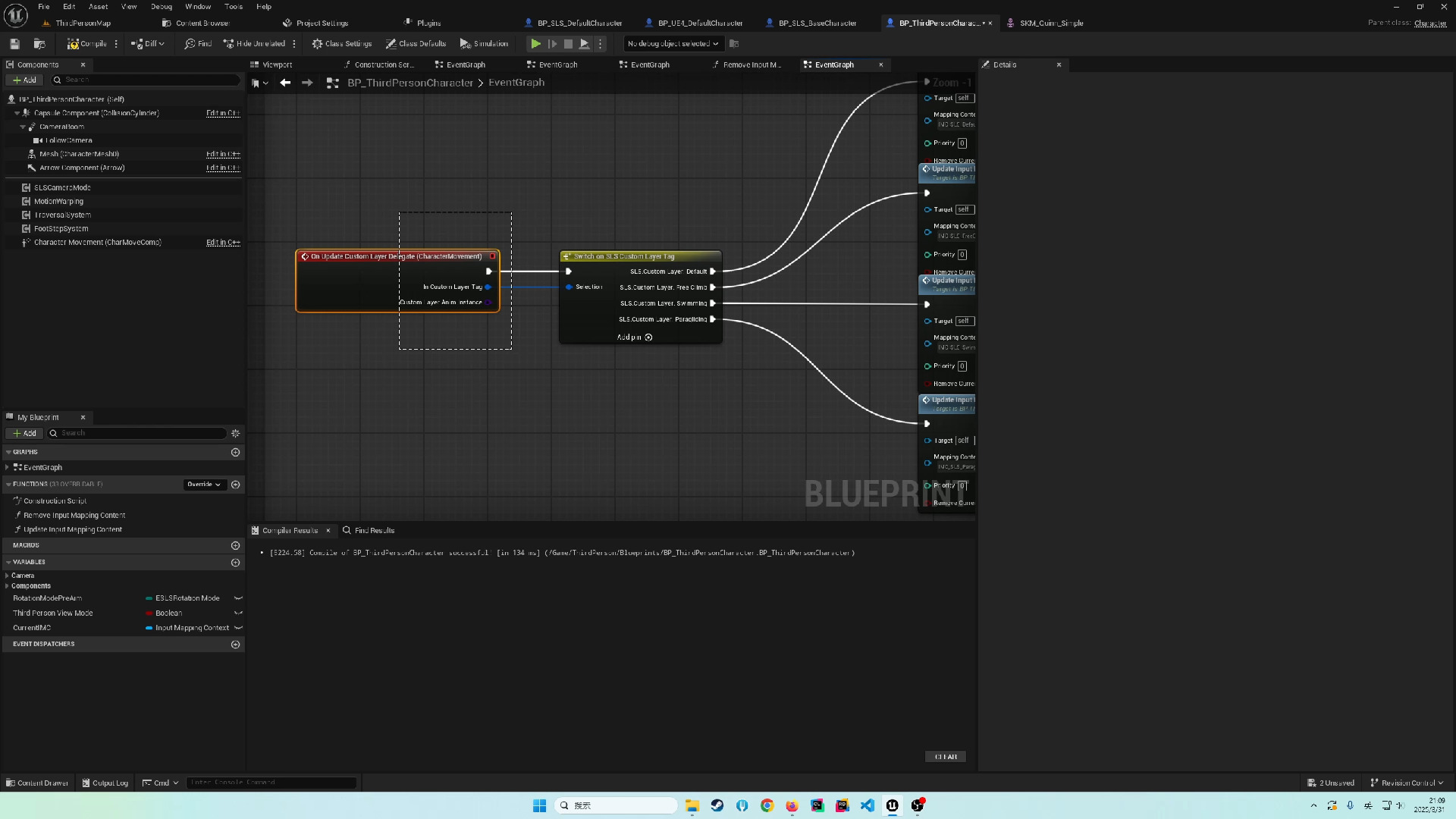
Task: Open the Asset menu
Action: [99, 7]
